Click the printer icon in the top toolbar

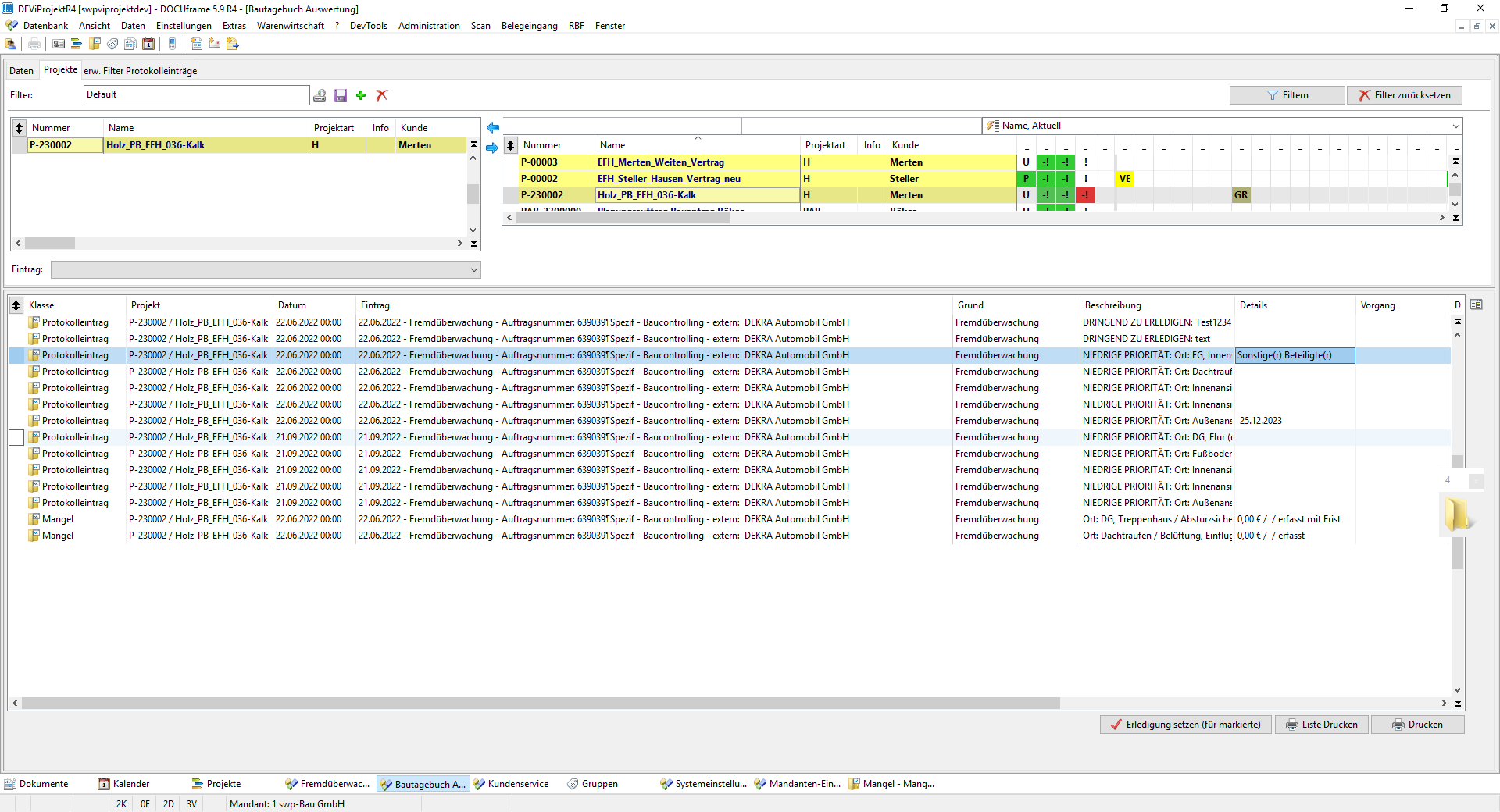[x=34, y=44]
